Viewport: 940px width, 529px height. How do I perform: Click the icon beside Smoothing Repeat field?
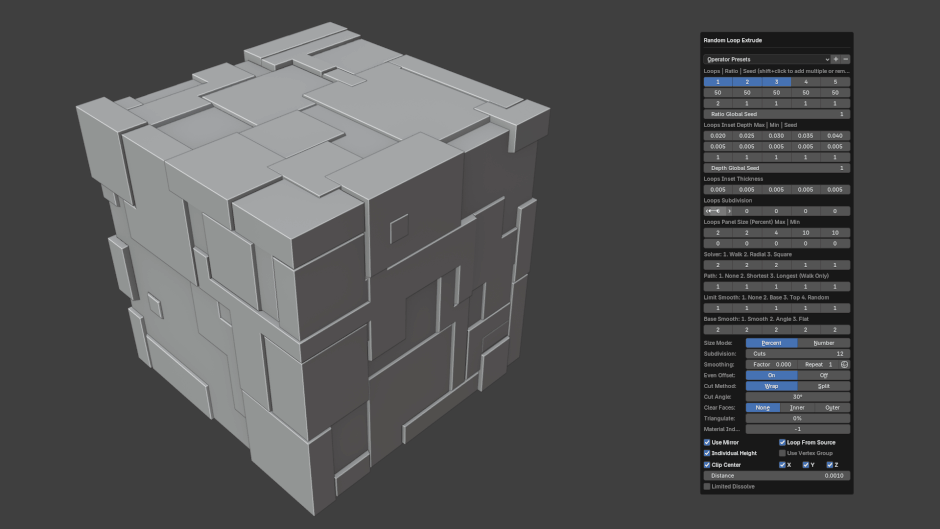tap(845, 364)
